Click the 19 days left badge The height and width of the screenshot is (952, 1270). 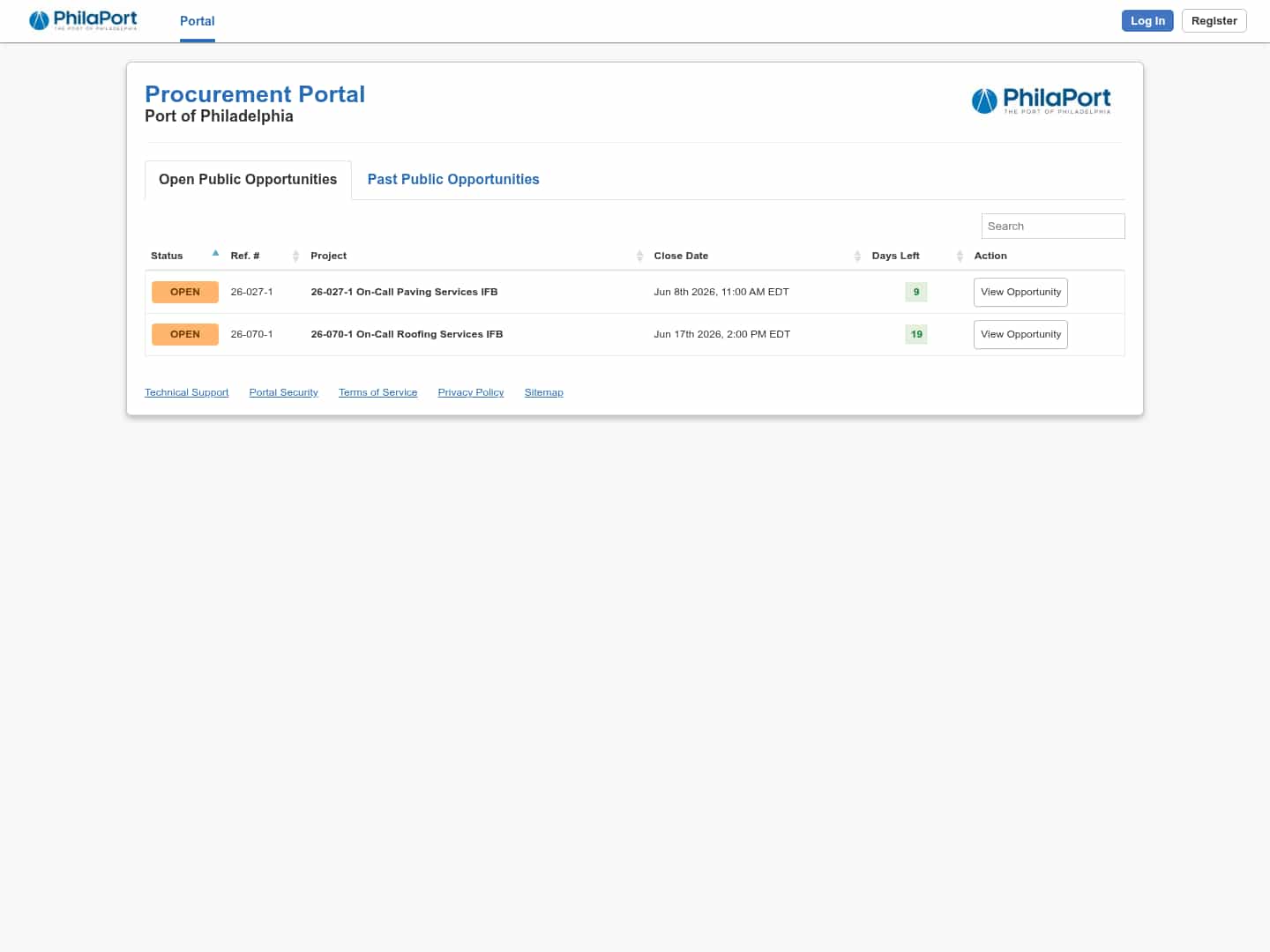pyautogui.click(x=916, y=334)
